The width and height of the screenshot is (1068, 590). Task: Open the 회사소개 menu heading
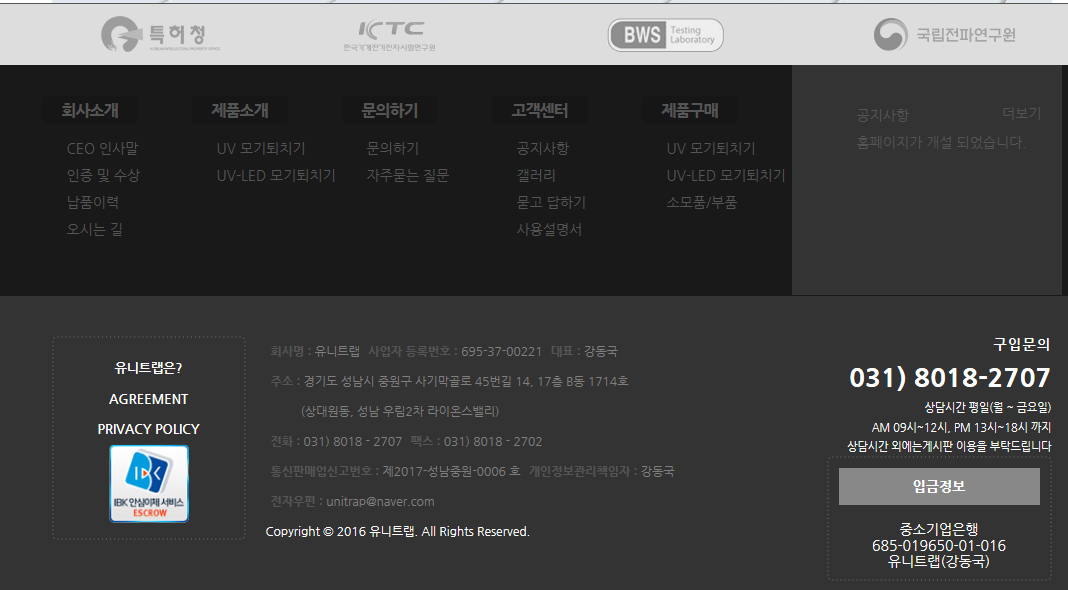90,110
